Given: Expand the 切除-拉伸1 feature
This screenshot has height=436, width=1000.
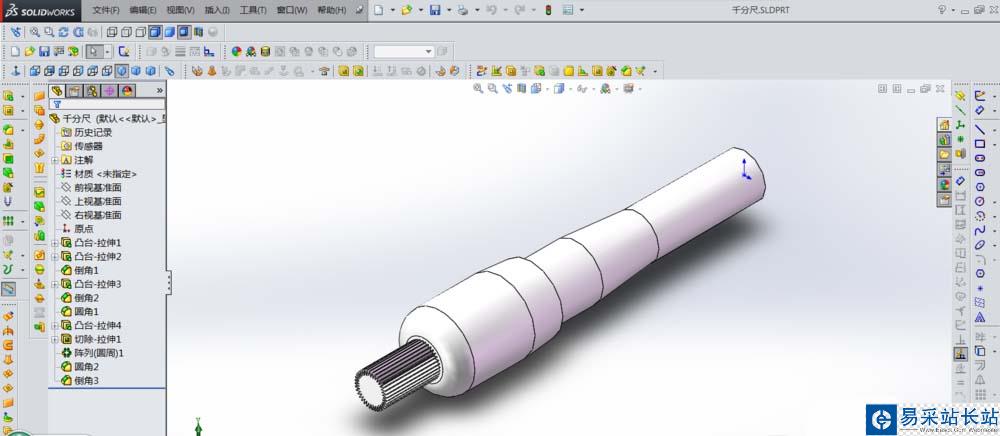Looking at the screenshot, I should pos(55,339).
